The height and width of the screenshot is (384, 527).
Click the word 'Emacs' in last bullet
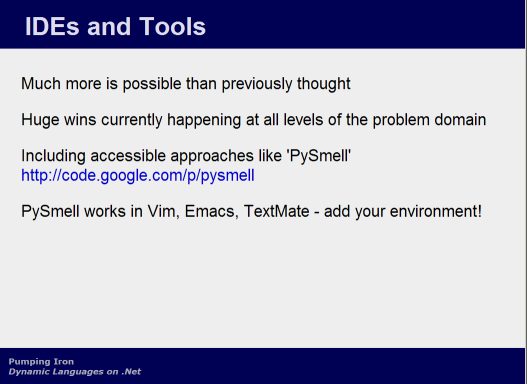click(x=211, y=212)
